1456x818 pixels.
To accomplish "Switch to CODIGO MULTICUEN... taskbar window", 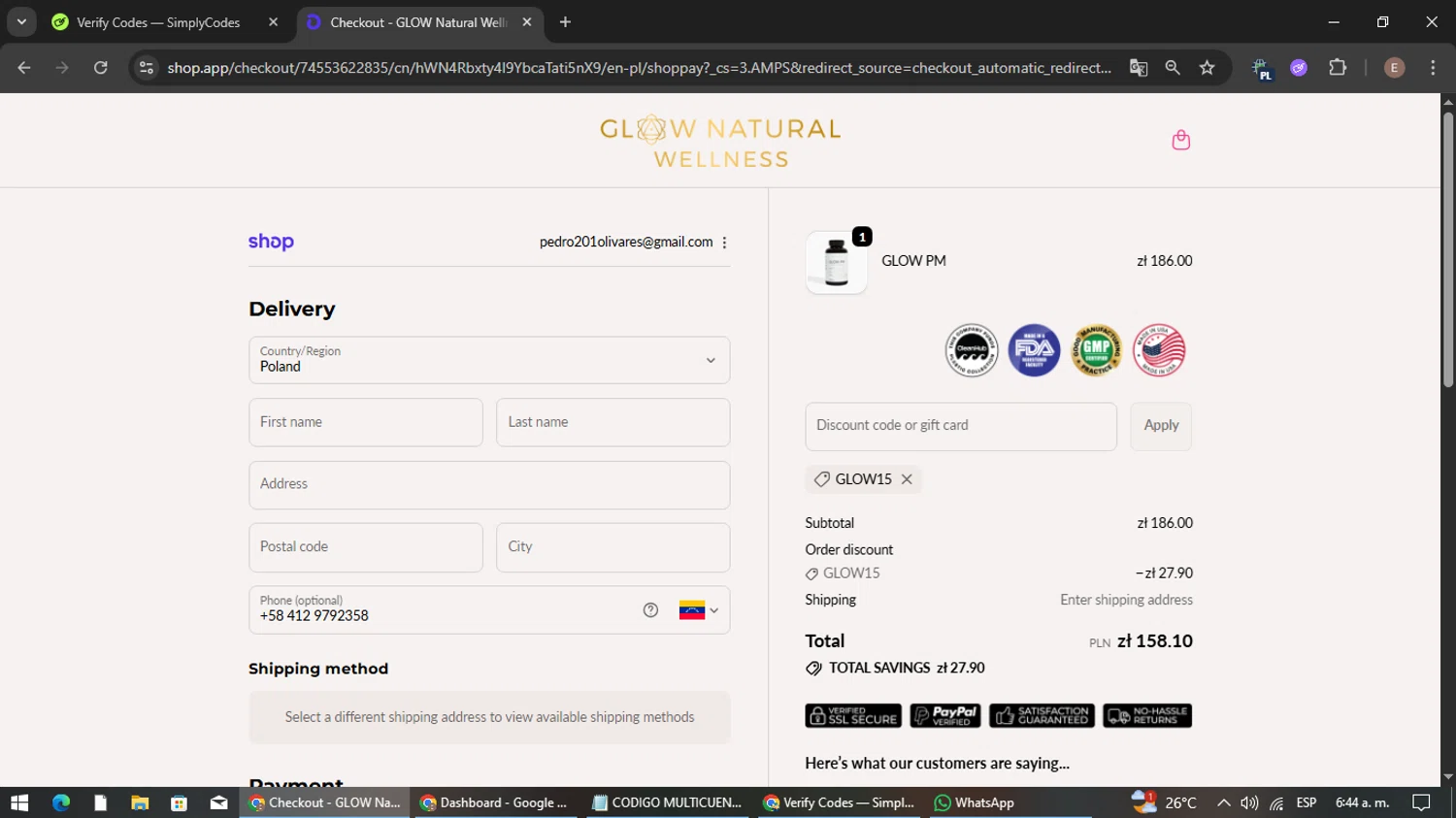I will coord(668,802).
